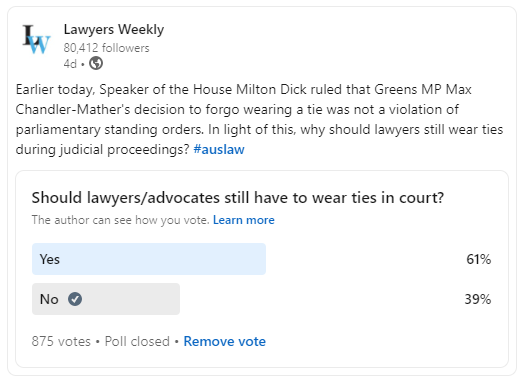Click the Yes result progress bar
This screenshot has height=383, width=525.
[149, 259]
